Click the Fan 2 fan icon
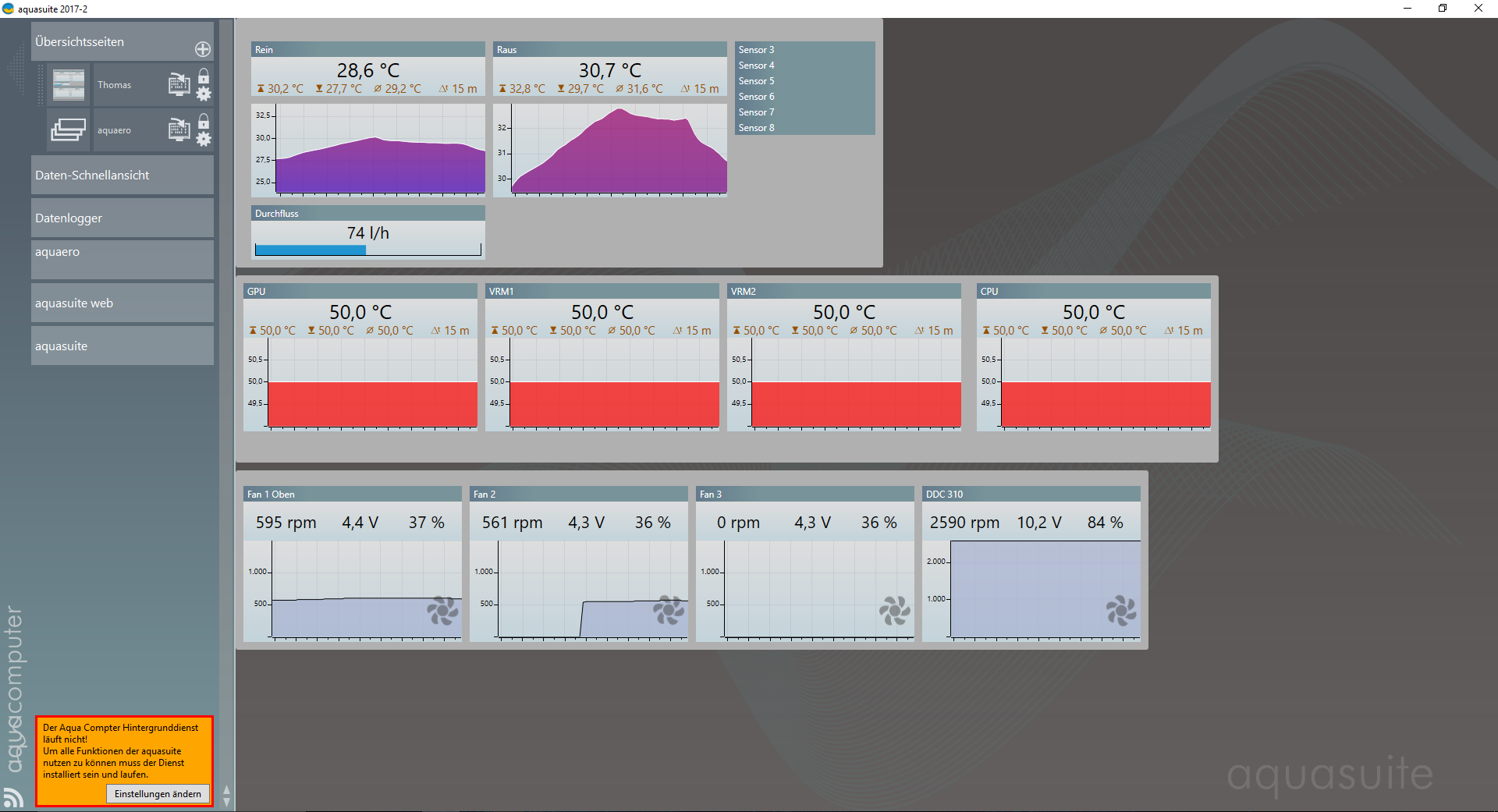 (x=669, y=611)
